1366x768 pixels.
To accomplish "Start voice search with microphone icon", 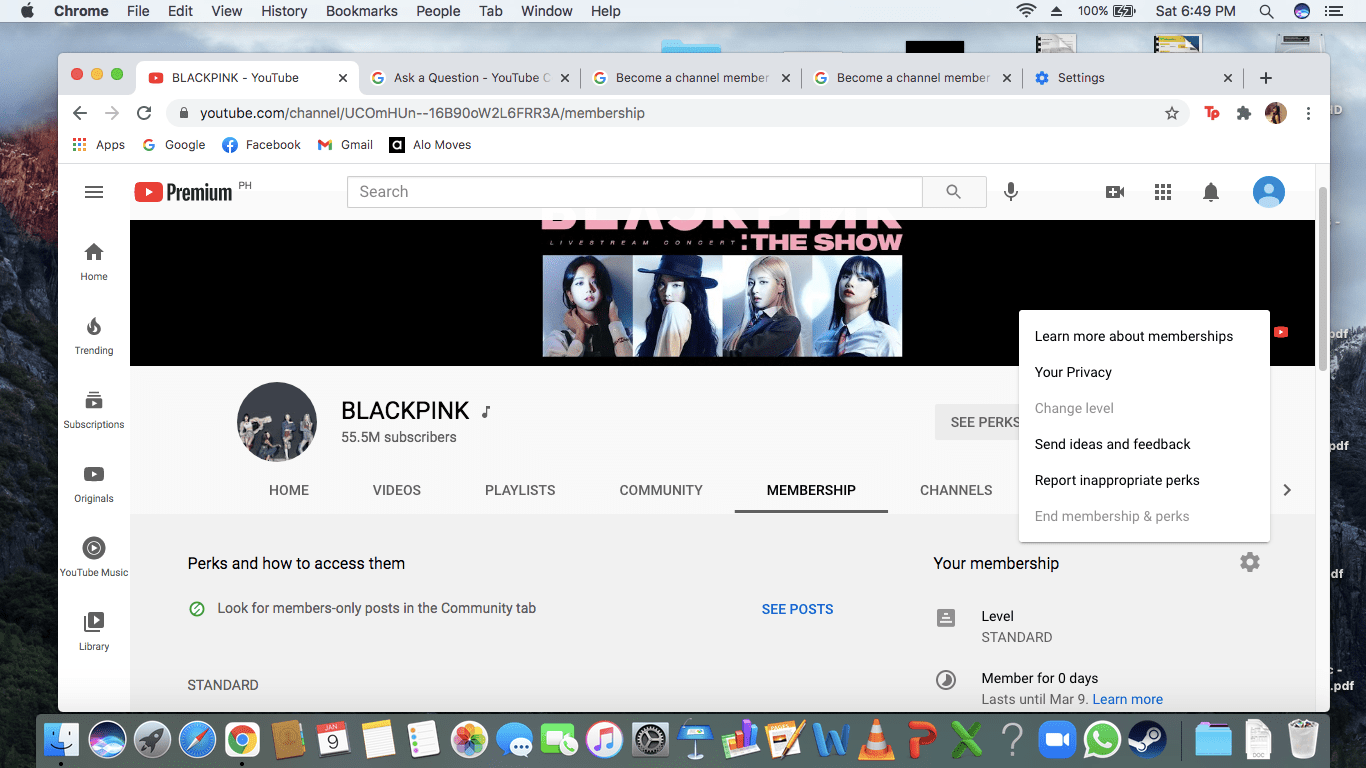I will [1011, 192].
